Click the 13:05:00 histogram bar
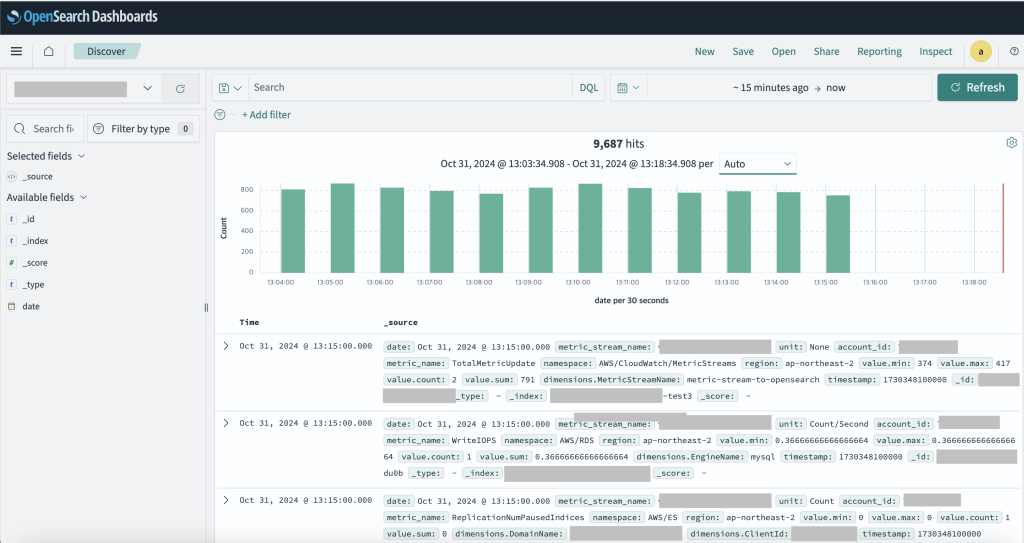1024x543 pixels. (x=342, y=228)
